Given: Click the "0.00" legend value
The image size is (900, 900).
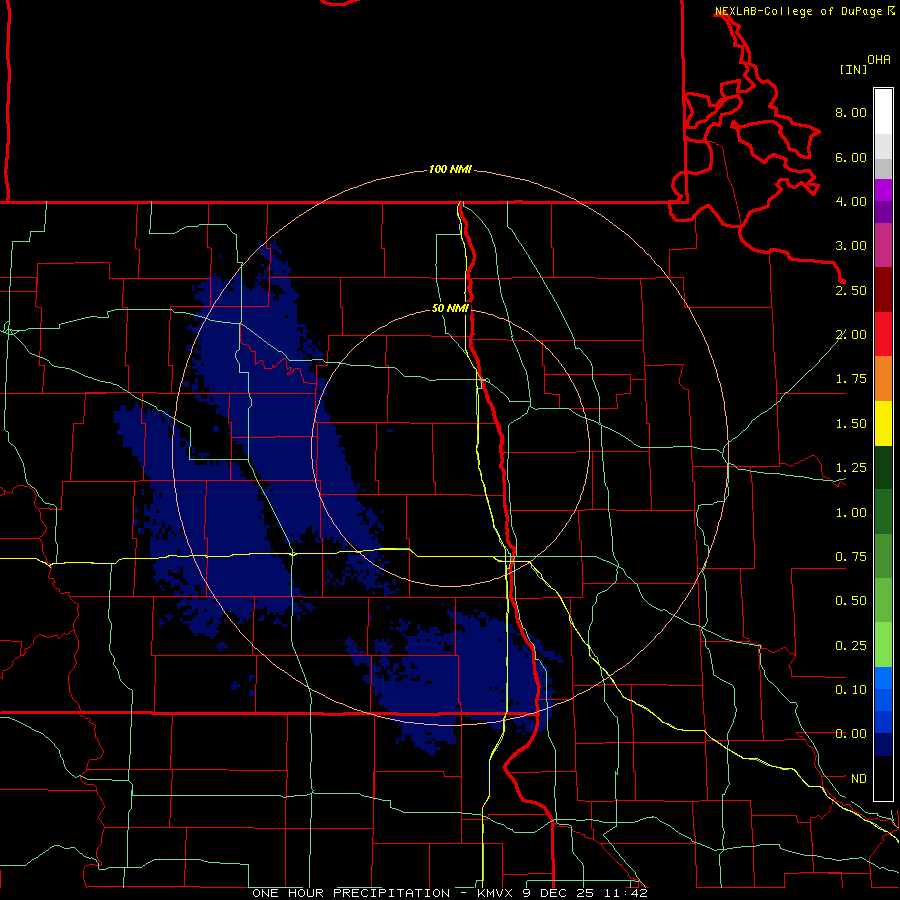Looking at the screenshot, I should click(x=851, y=734).
